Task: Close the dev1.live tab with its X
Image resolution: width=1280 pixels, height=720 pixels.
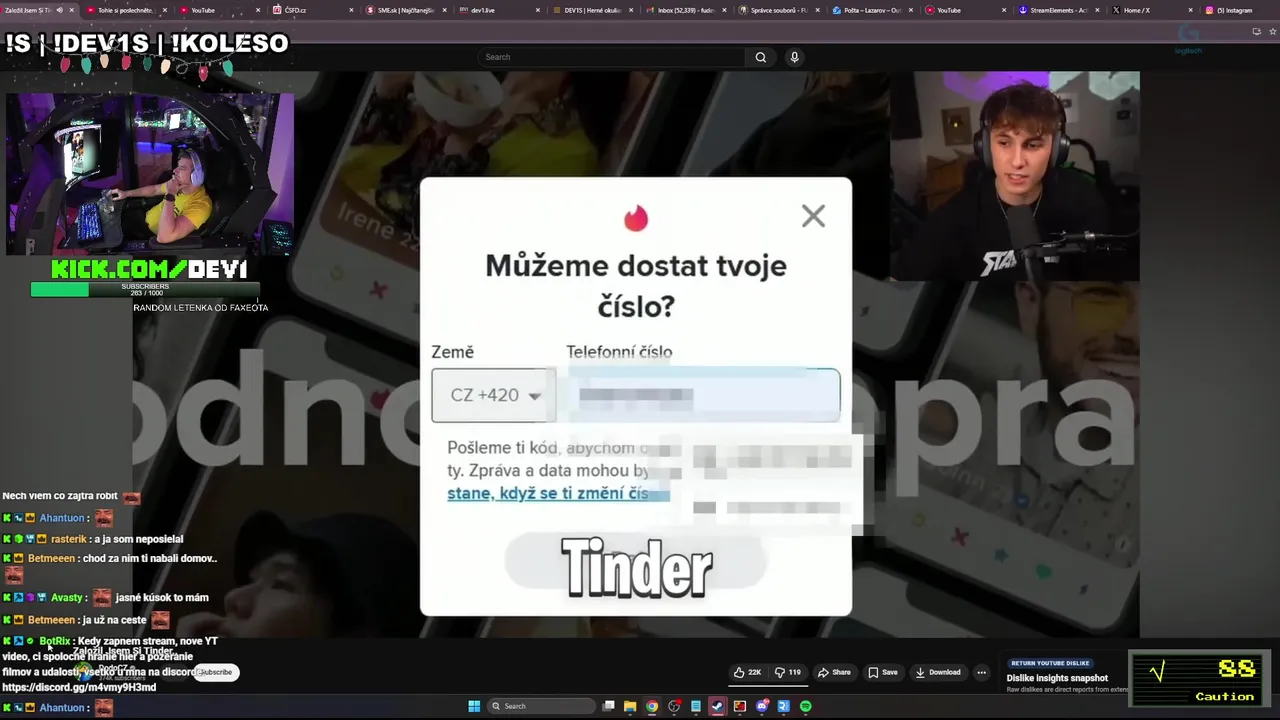Action: pos(538,10)
